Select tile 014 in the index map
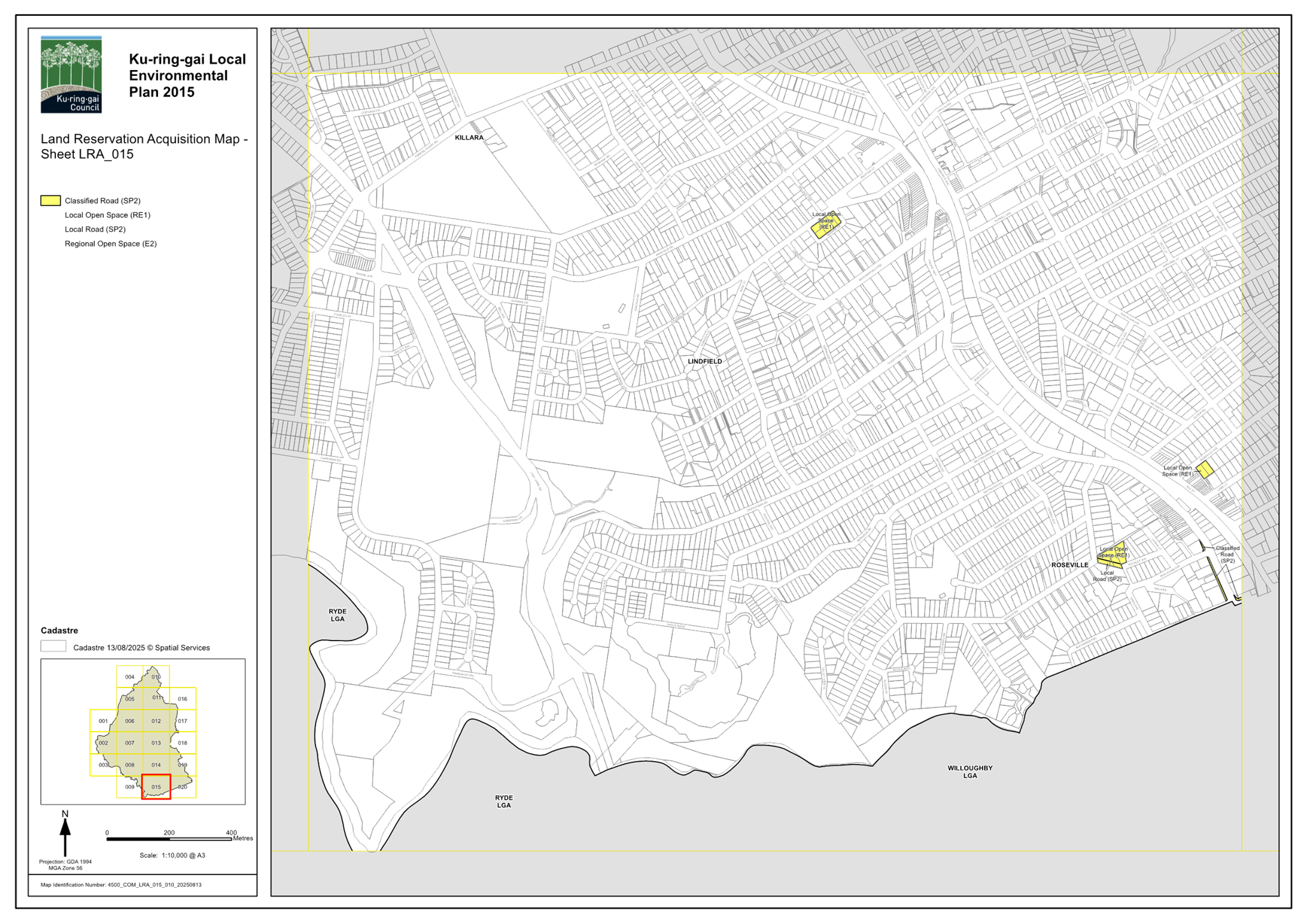Screen dimensions: 1307x924 (x=156, y=765)
